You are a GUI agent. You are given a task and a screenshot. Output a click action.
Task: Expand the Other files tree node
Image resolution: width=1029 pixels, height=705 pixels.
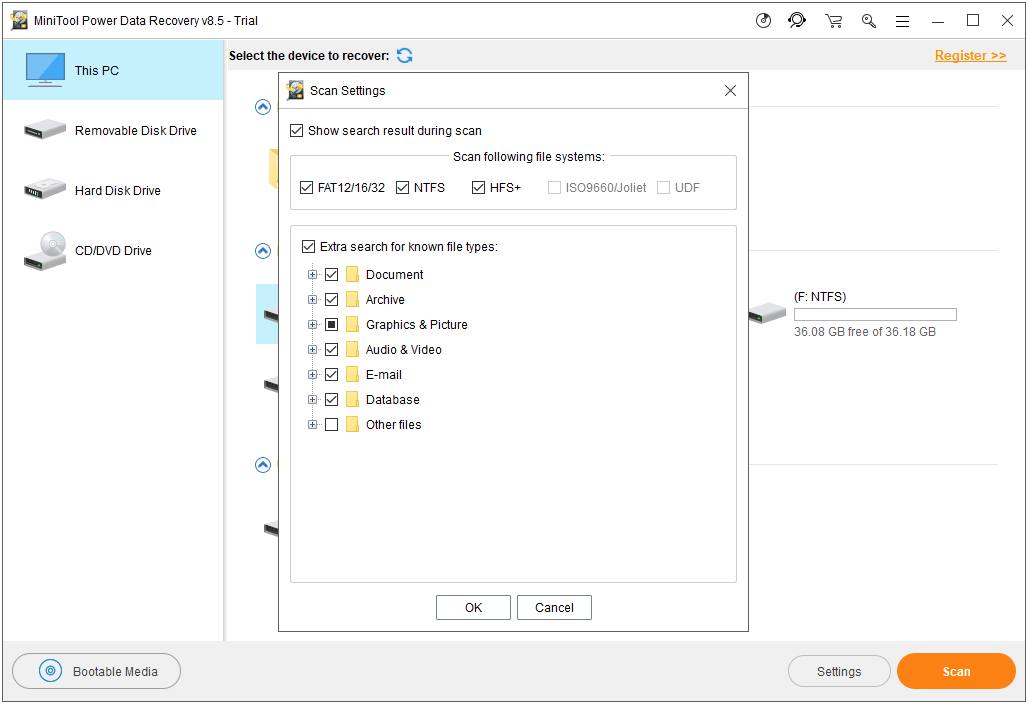click(312, 425)
